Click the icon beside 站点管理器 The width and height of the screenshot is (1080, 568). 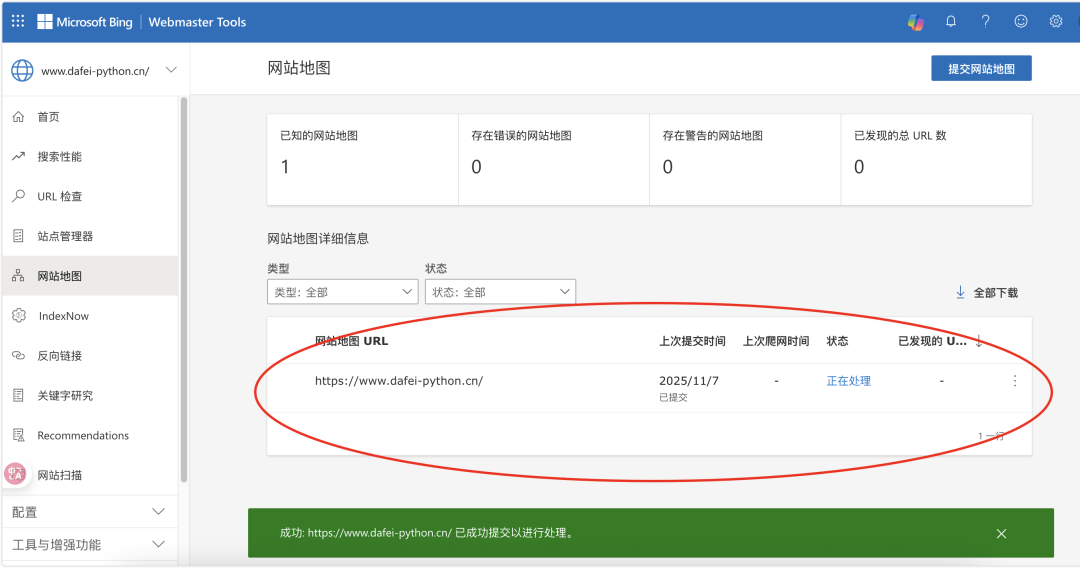coord(19,236)
